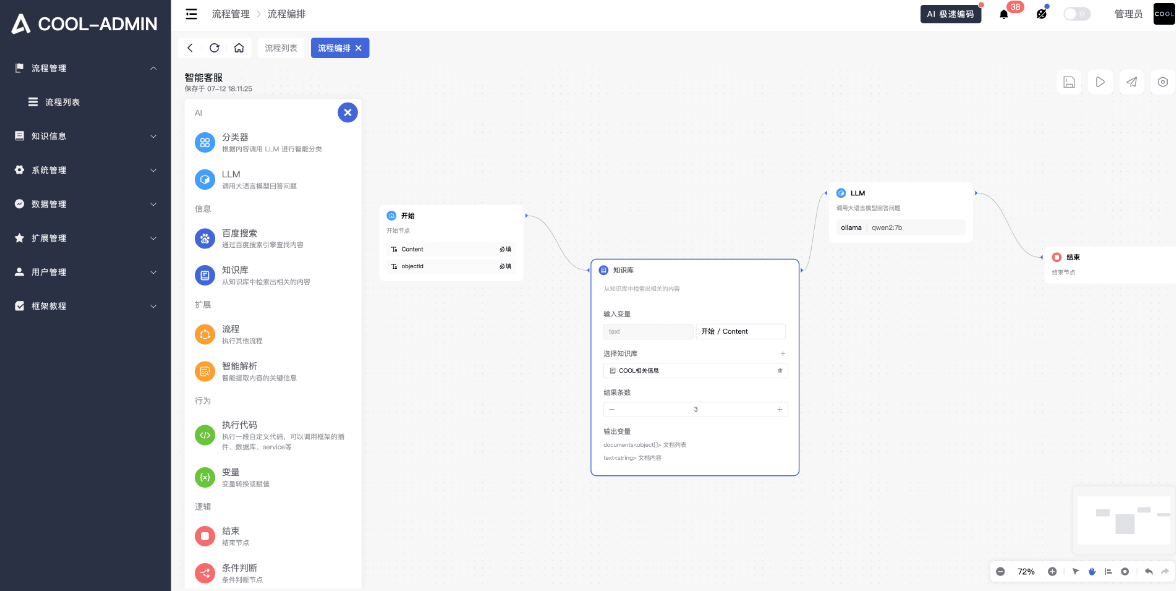Zoom out the canvas with minus button

point(1000,572)
